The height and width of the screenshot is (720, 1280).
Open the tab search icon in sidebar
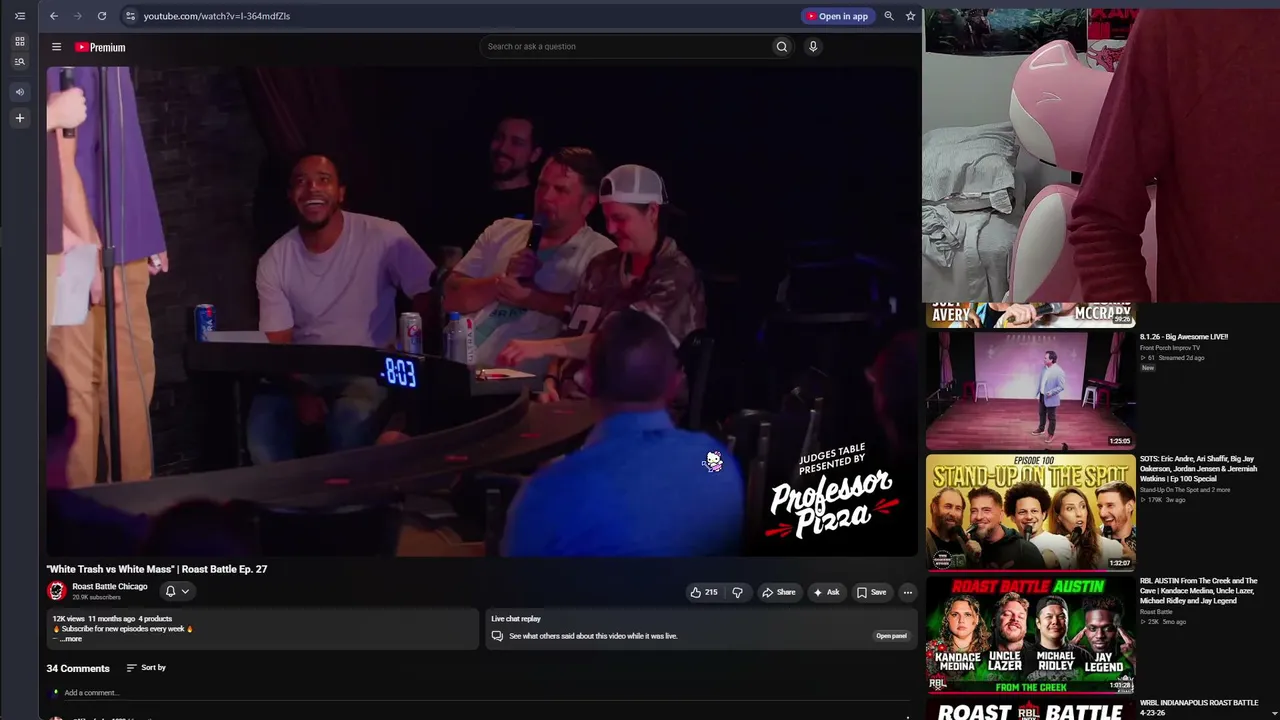(19, 62)
